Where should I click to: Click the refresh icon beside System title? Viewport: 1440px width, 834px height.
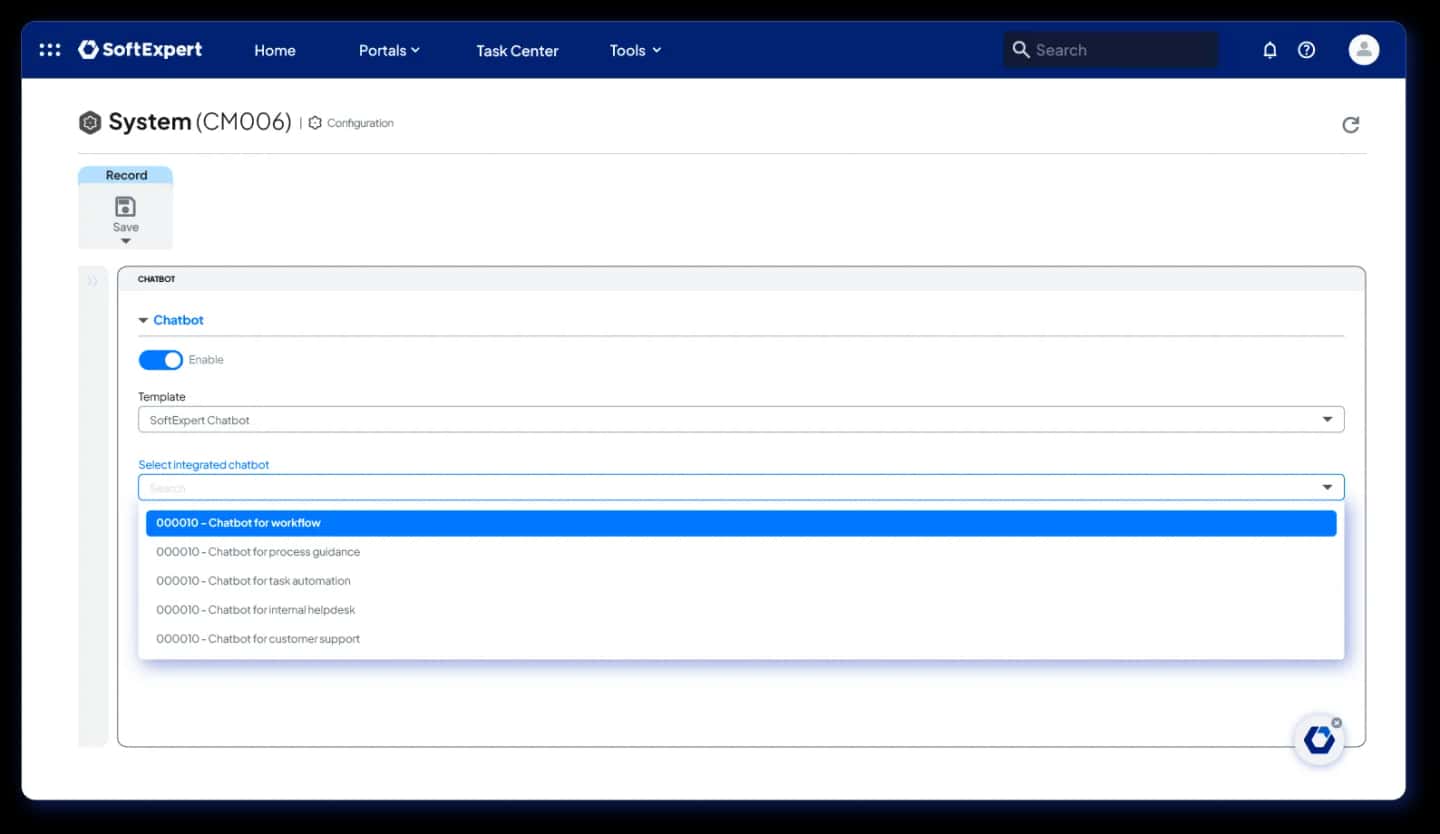1350,125
